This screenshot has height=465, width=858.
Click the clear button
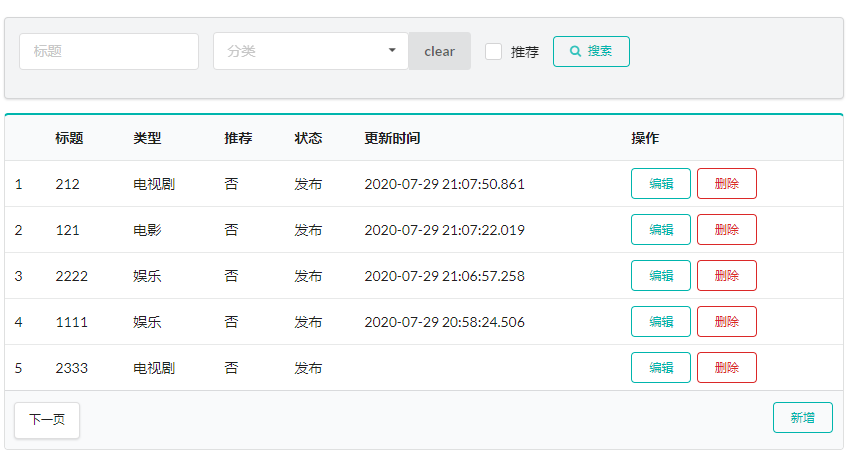(439, 51)
